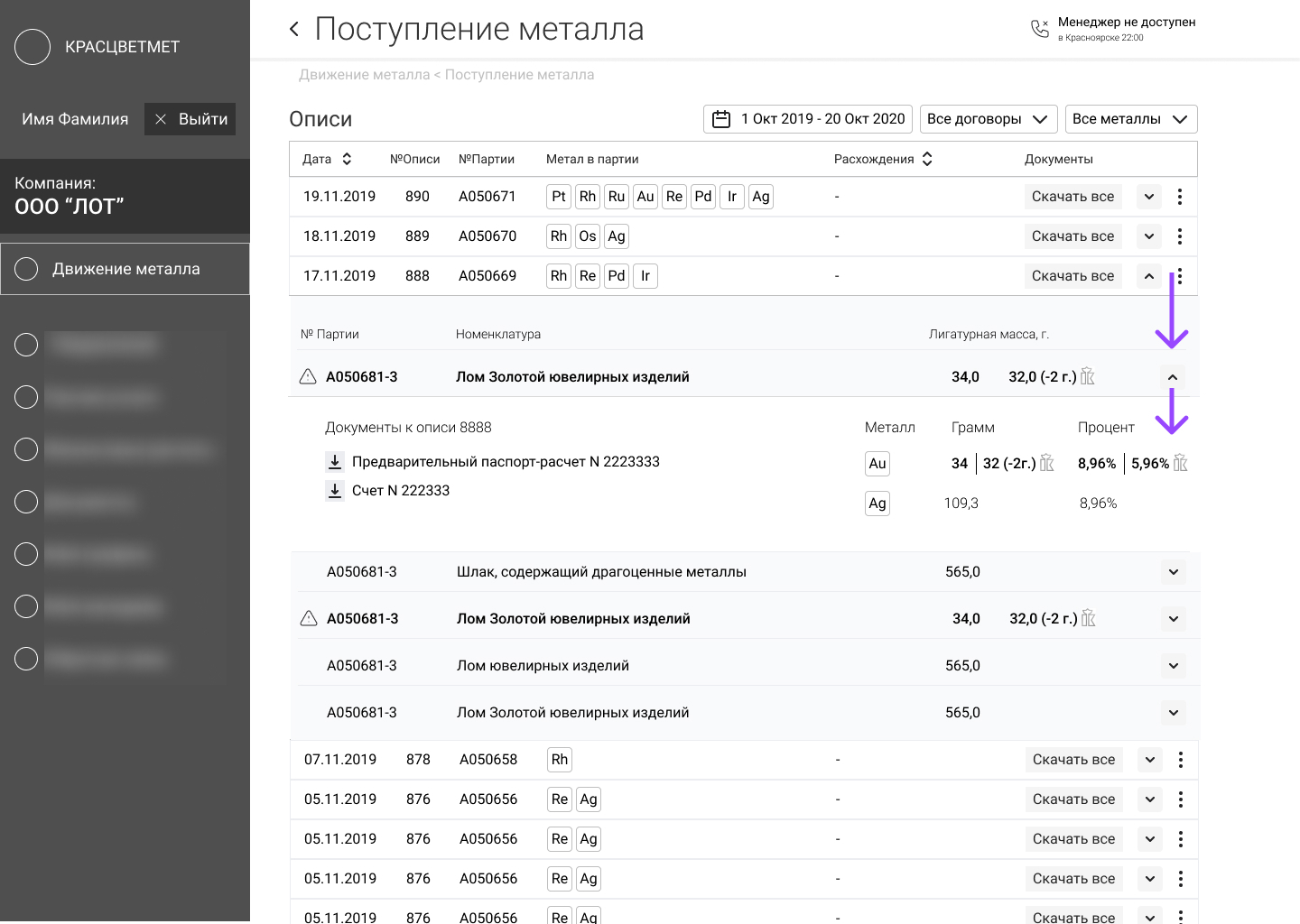The image size is (1300, 924).
Task: Click the Ag weight value 109,3
Action: (x=961, y=504)
